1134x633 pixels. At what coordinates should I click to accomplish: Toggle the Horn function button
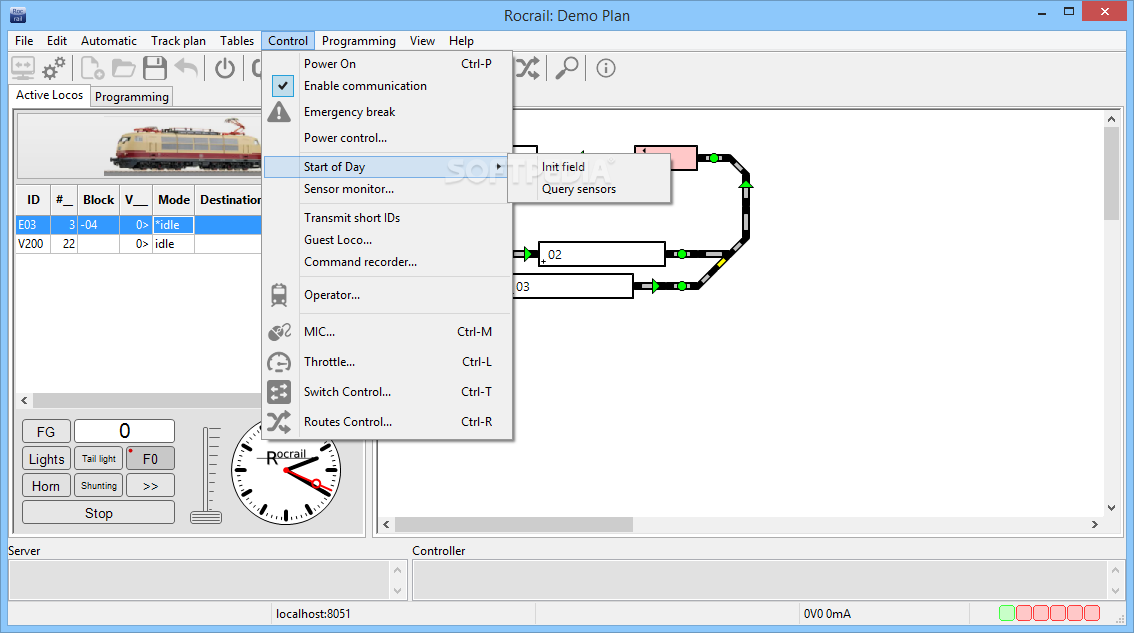click(x=46, y=486)
